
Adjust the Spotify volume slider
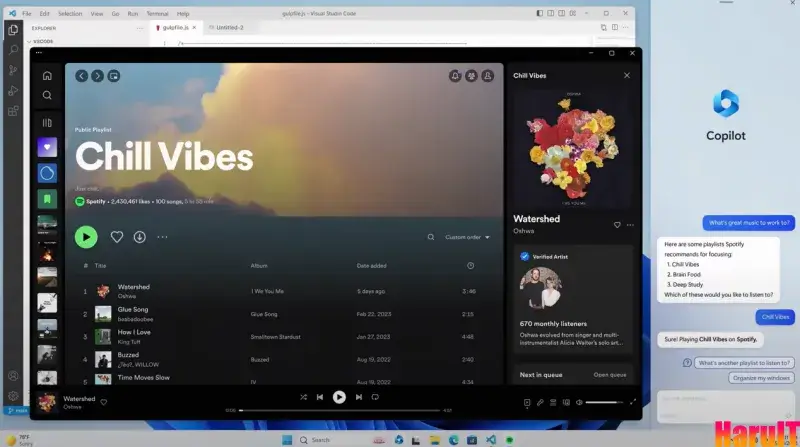tap(604, 403)
